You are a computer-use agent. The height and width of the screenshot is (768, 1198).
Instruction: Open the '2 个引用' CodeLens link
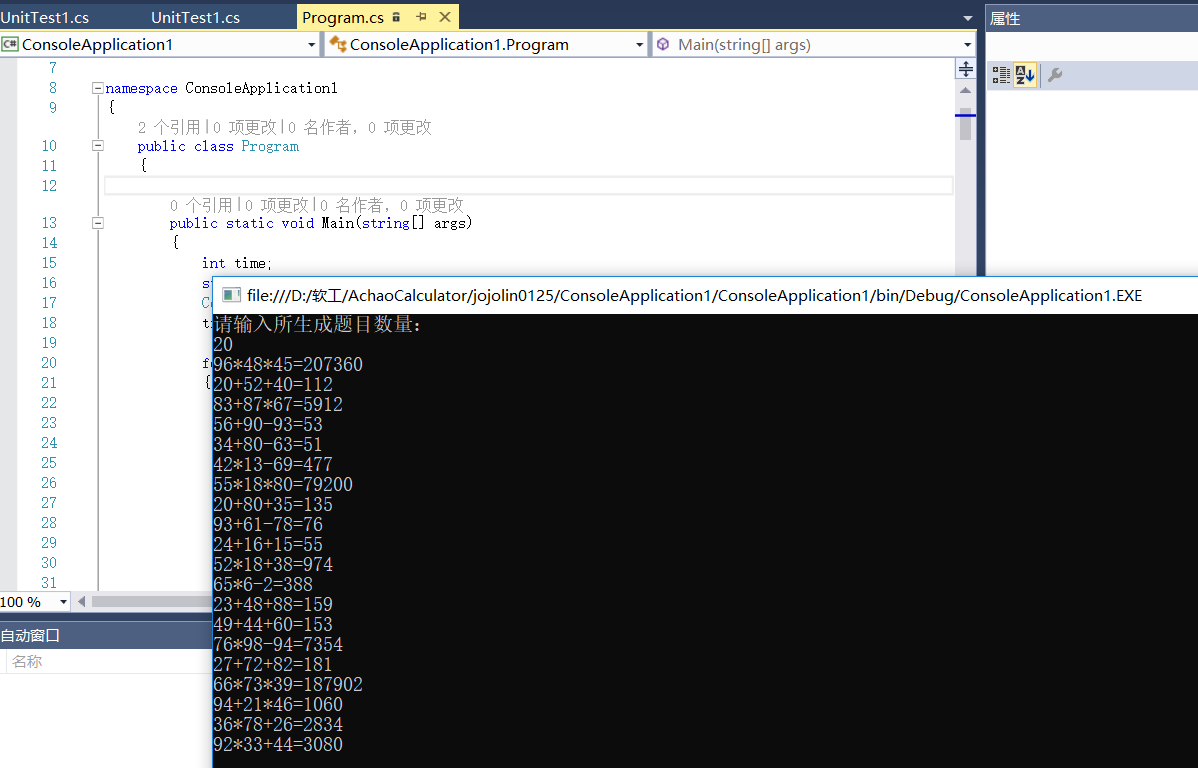coord(169,127)
